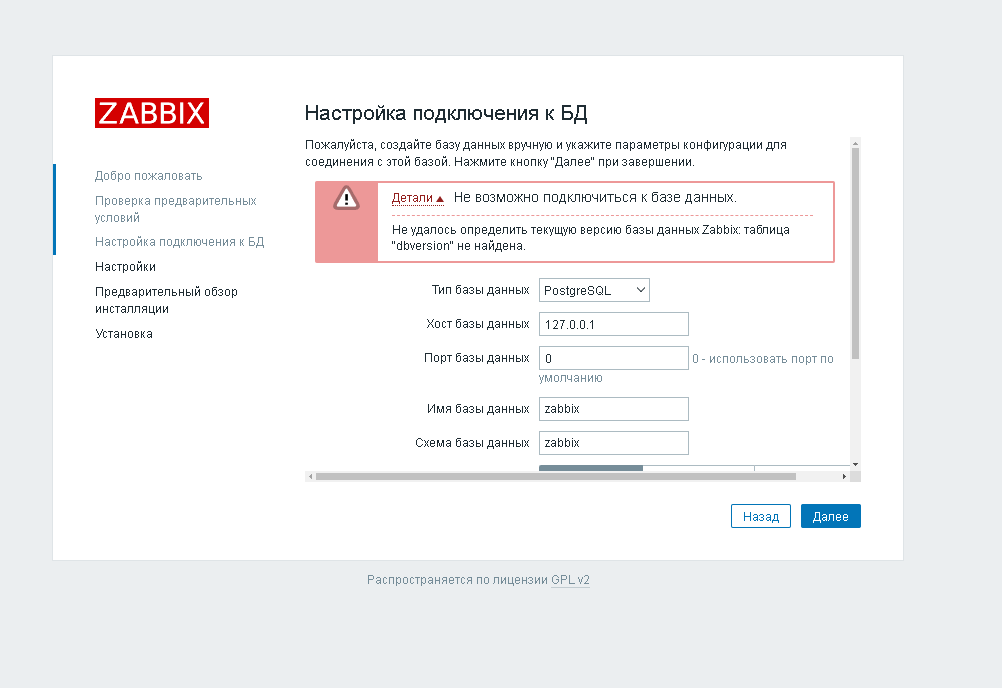Collapse the error details via 'Детали' link
This screenshot has width=1002, height=688.
(x=417, y=198)
